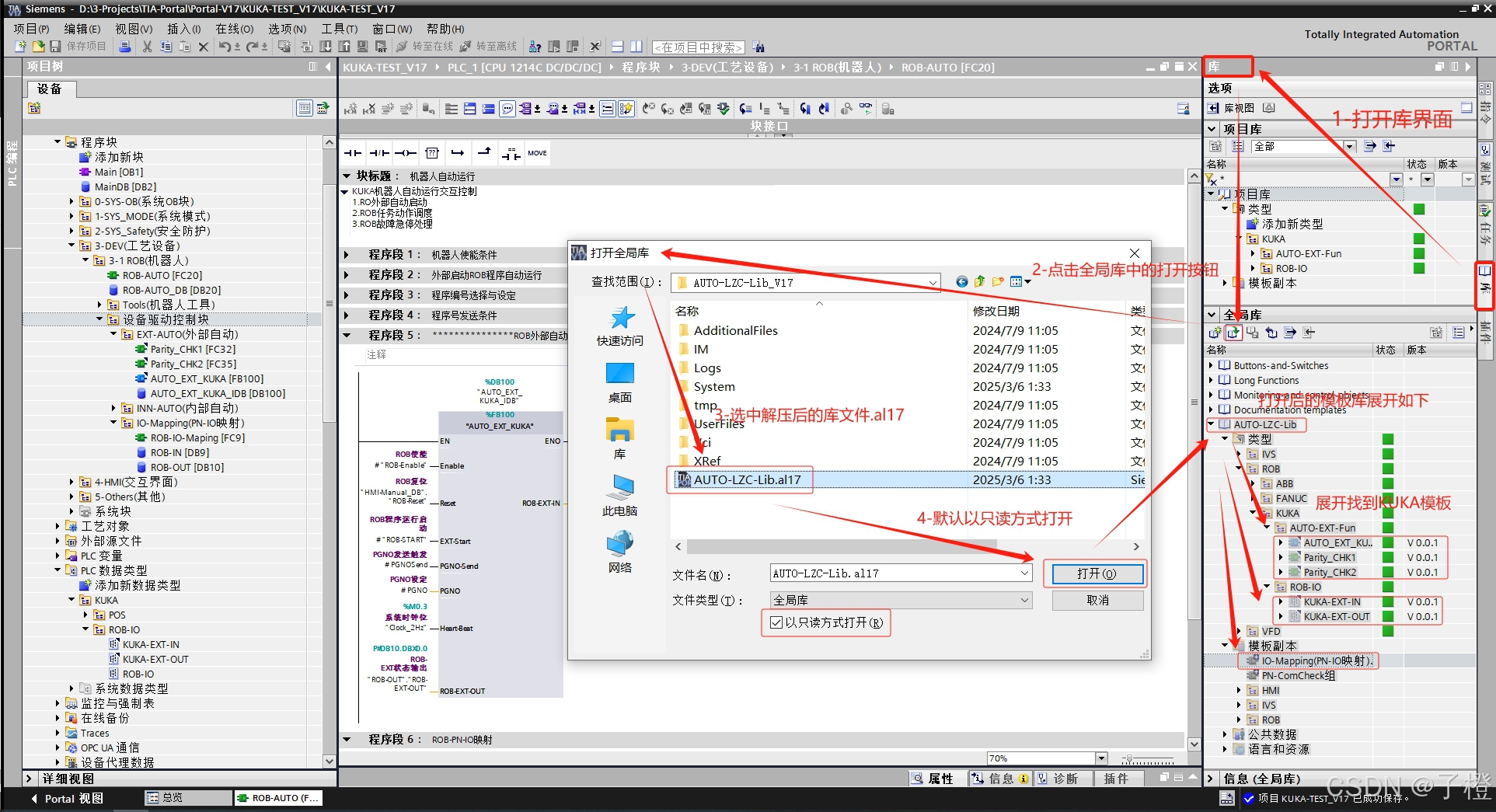The height and width of the screenshot is (812, 1496).
Task: Go up one folder level in dialog
Action: point(979,281)
